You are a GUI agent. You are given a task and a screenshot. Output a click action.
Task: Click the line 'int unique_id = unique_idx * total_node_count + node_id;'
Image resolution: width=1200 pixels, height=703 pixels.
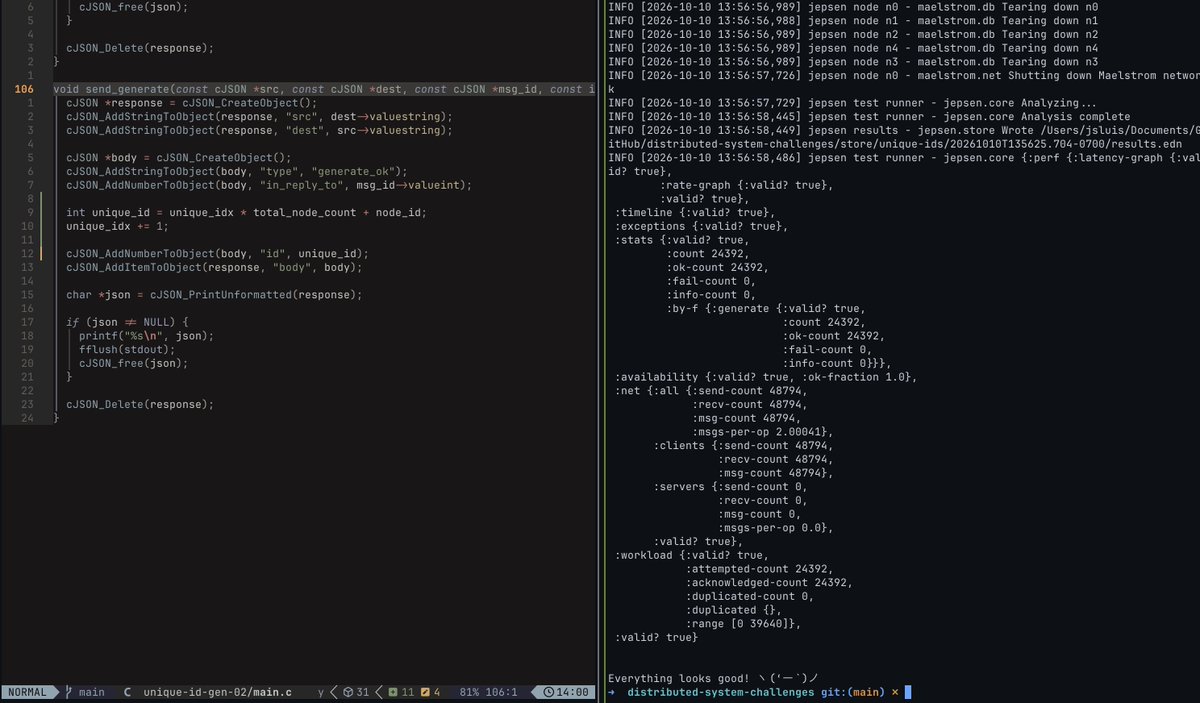246,213
